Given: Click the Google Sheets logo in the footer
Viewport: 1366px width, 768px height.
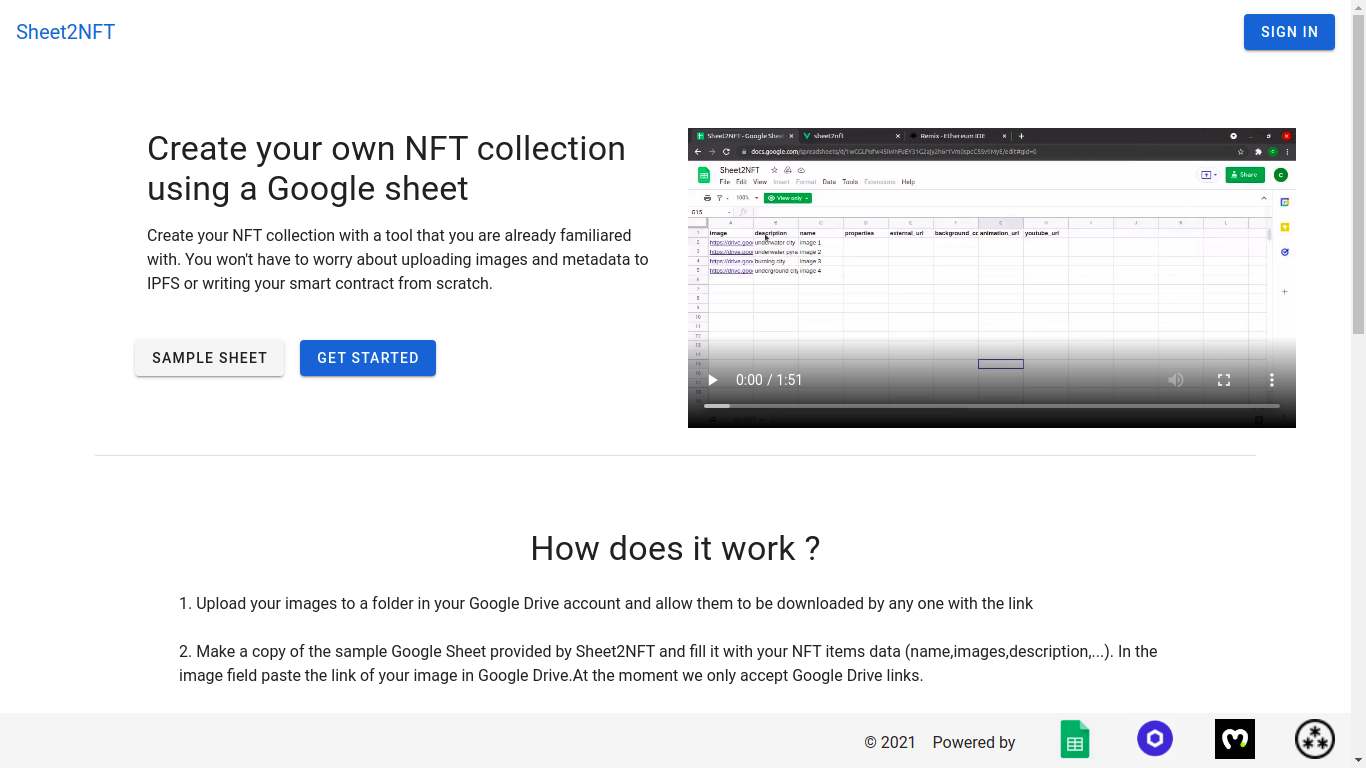Looking at the screenshot, I should (x=1075, y=740).
